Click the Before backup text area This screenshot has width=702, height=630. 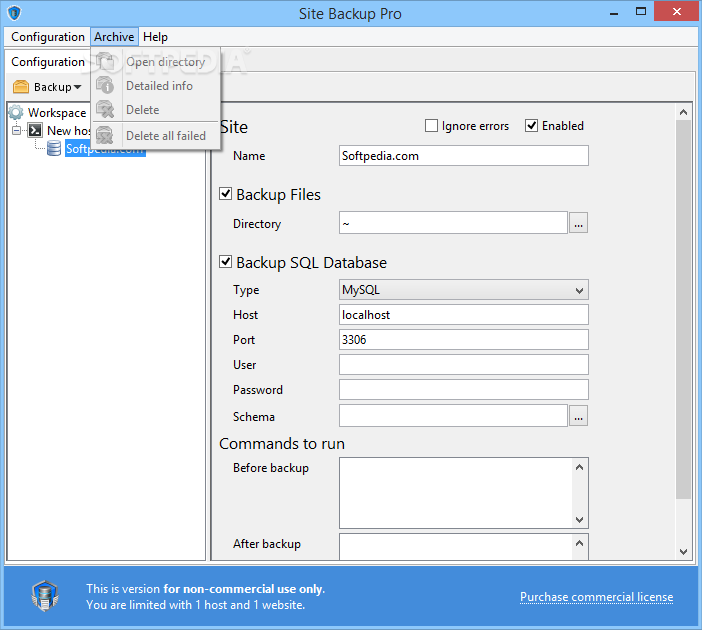click(x=456, y=493)
